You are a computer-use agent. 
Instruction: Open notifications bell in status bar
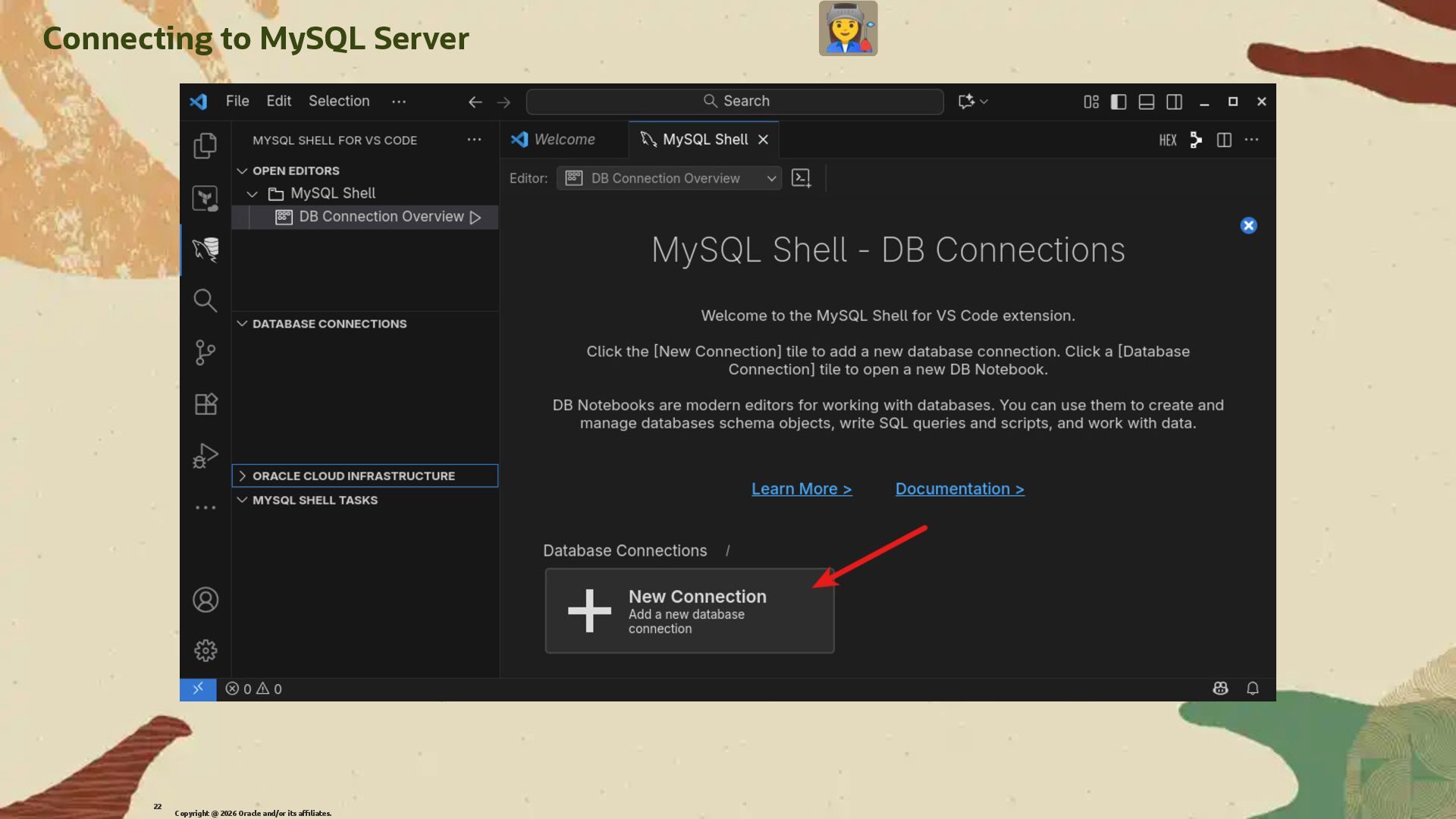tap(1252, 689)
